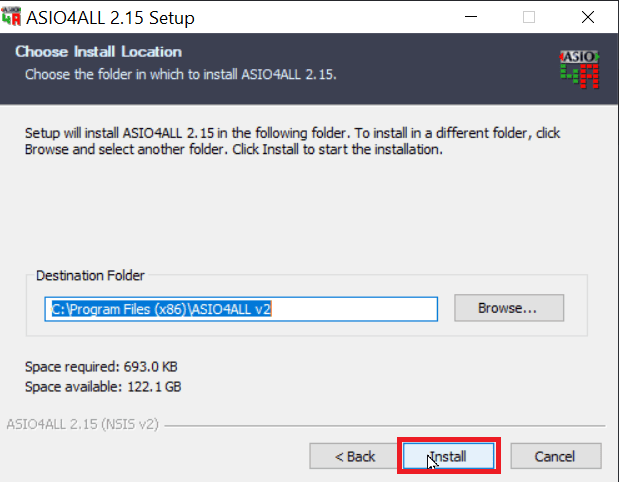The image size is (619, 482).
Task: Click the "Space available: 122.1 GB" text
Action: 103,386
